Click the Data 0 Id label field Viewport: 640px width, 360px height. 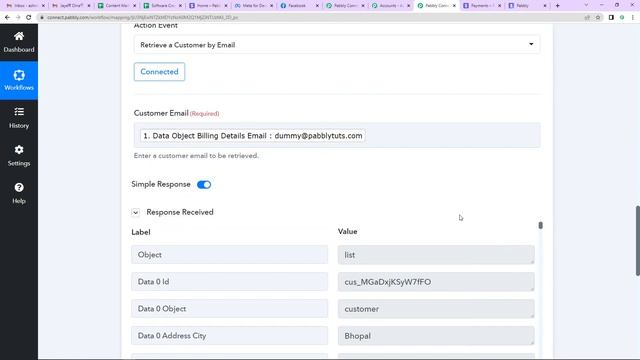229,282
